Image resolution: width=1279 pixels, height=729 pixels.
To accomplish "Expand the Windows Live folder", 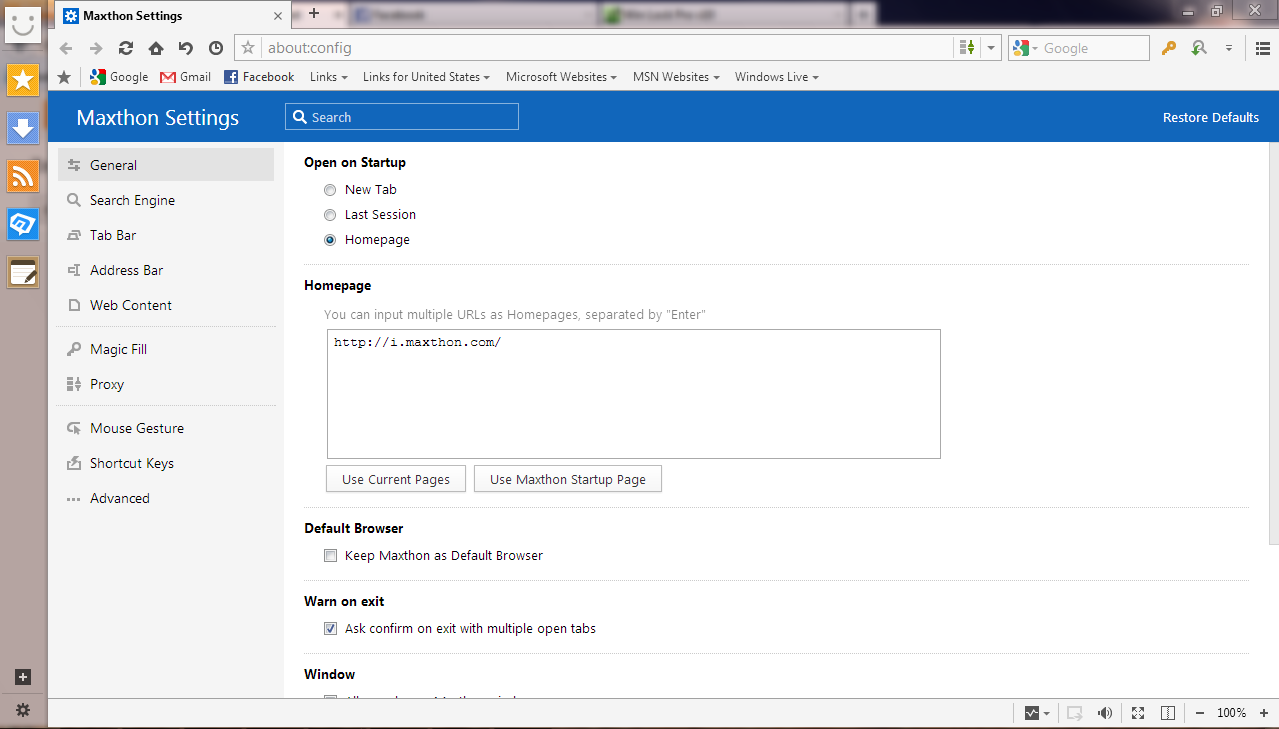I will point(777,77).
